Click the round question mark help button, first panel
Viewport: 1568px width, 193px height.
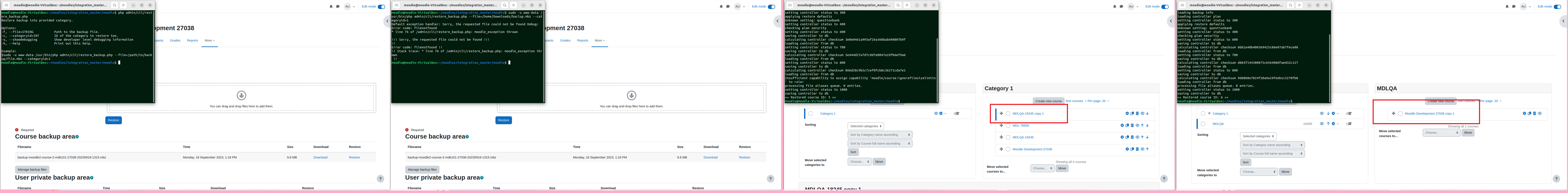[380, 179]
